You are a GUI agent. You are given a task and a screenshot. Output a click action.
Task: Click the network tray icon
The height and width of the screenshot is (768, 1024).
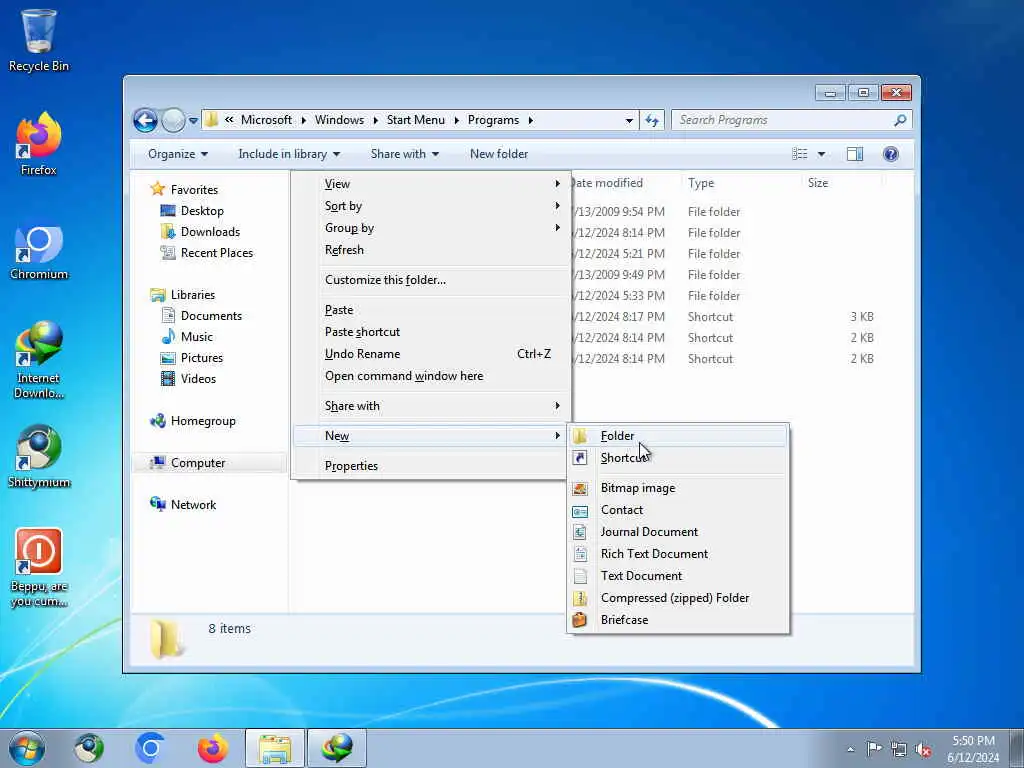point(899,749)
